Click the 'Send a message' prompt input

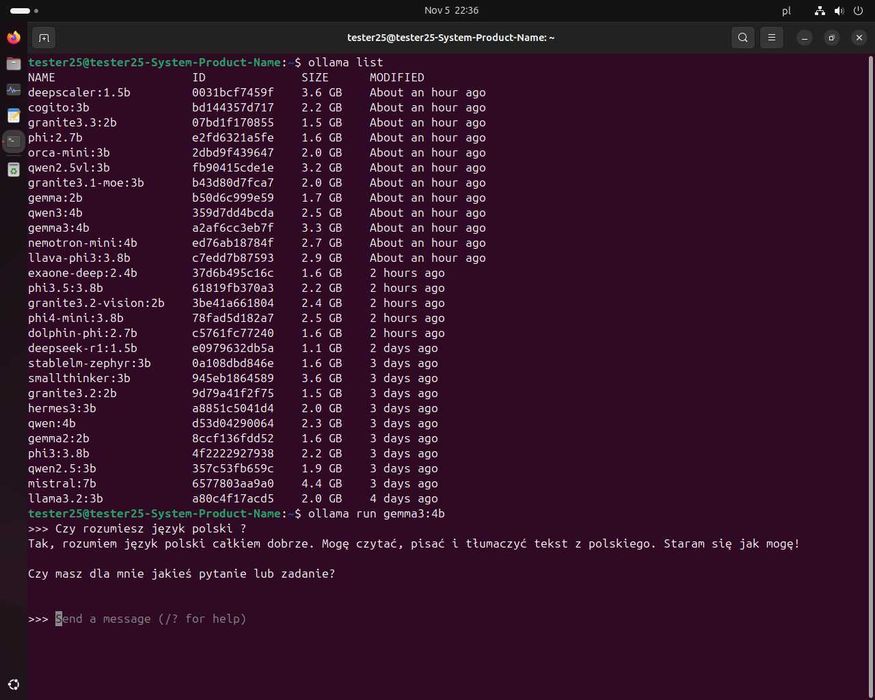click(x=151, y=619)
